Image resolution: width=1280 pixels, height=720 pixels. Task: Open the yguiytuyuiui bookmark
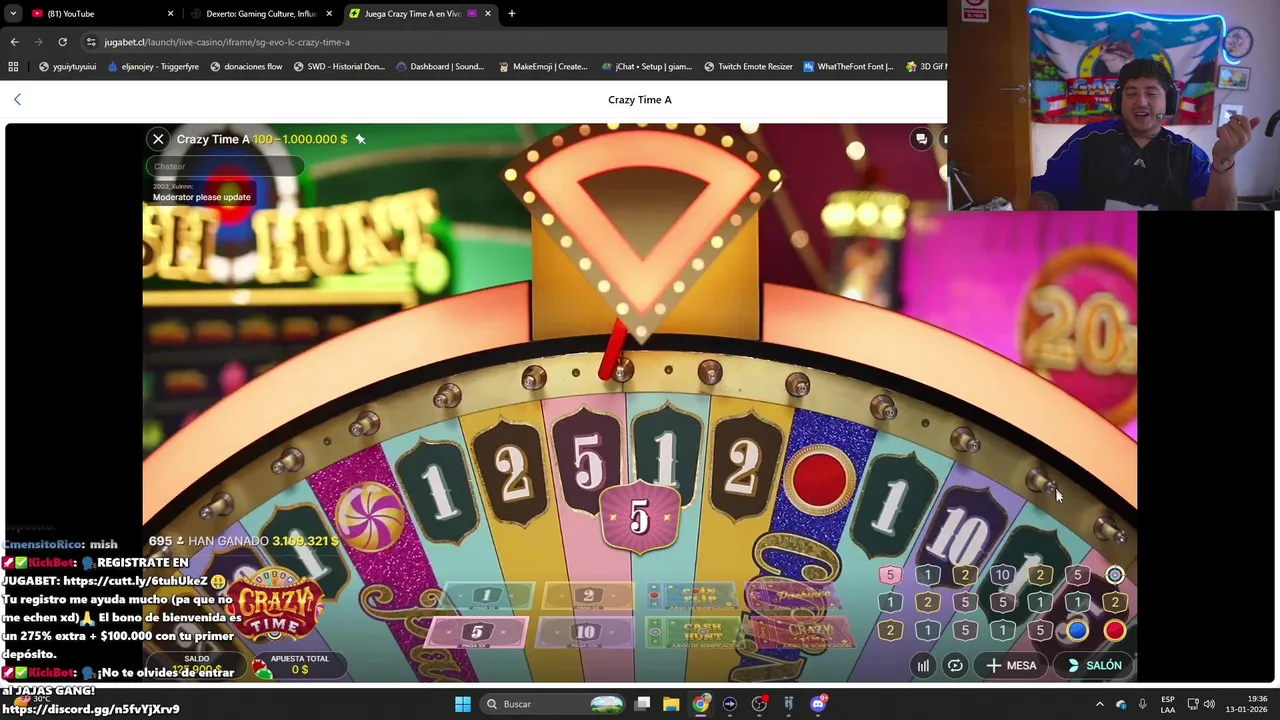pyautogui.click(x=67, y=67)
